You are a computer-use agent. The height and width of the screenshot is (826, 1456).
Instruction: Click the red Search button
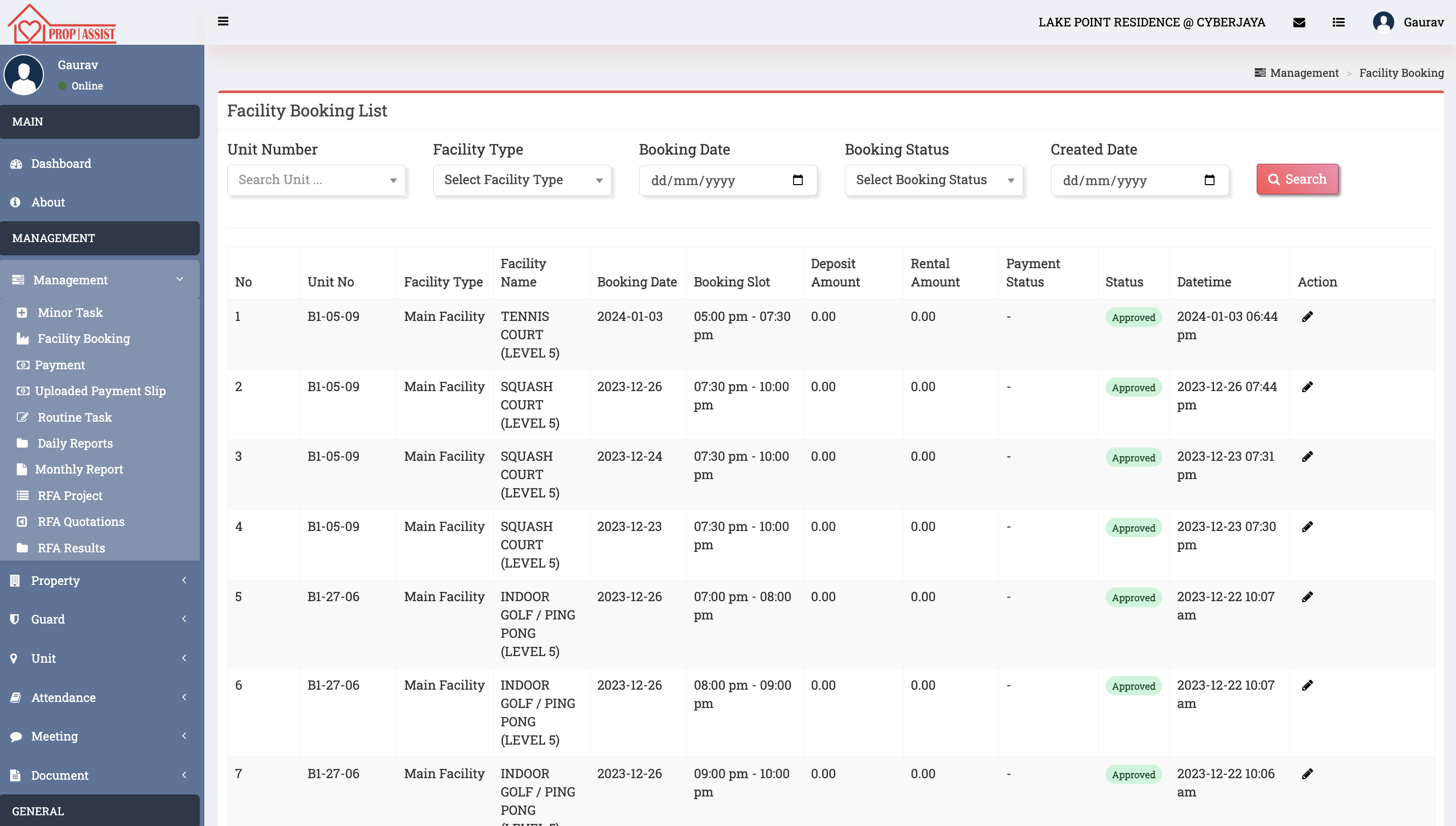tap(1297, 179)
